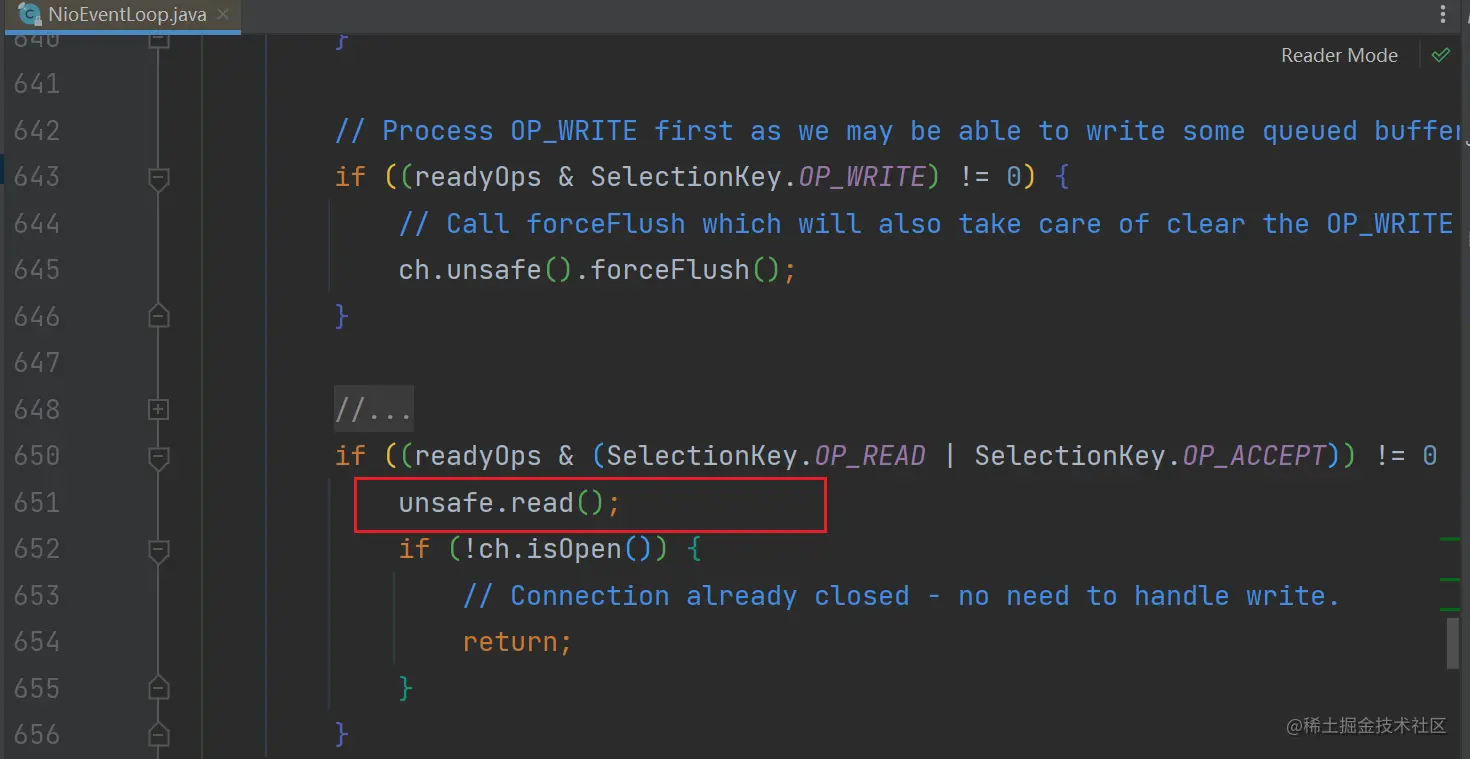Click the fold end marker at line 655

[158, 688]
